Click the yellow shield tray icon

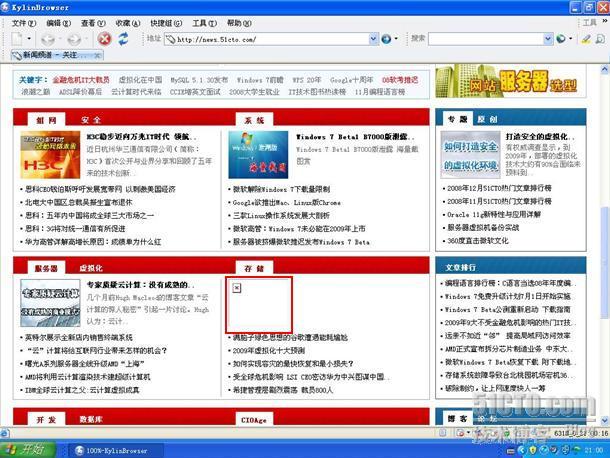533,451
